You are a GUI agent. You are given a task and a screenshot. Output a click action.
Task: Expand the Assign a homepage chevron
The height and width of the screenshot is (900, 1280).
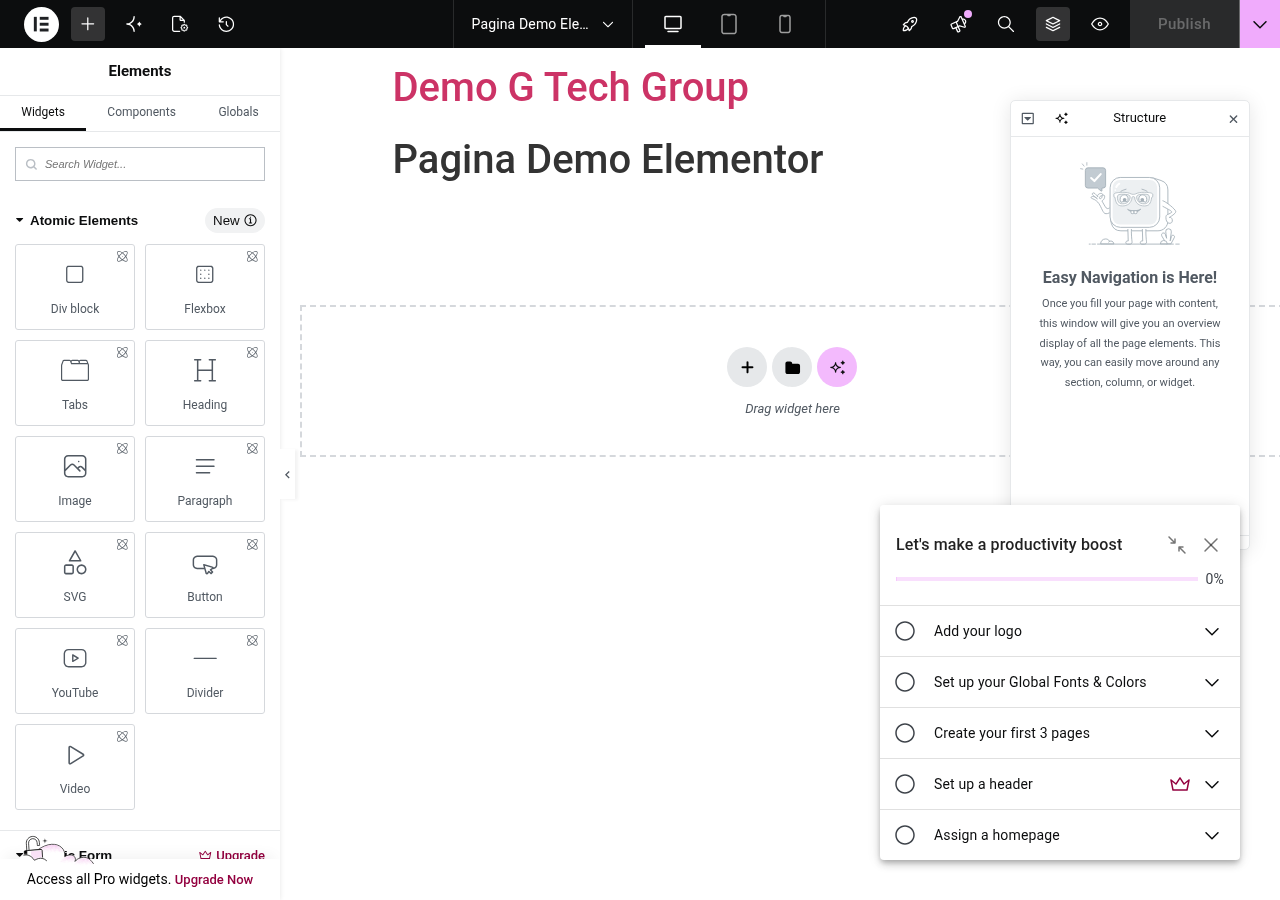(1212, 835)
